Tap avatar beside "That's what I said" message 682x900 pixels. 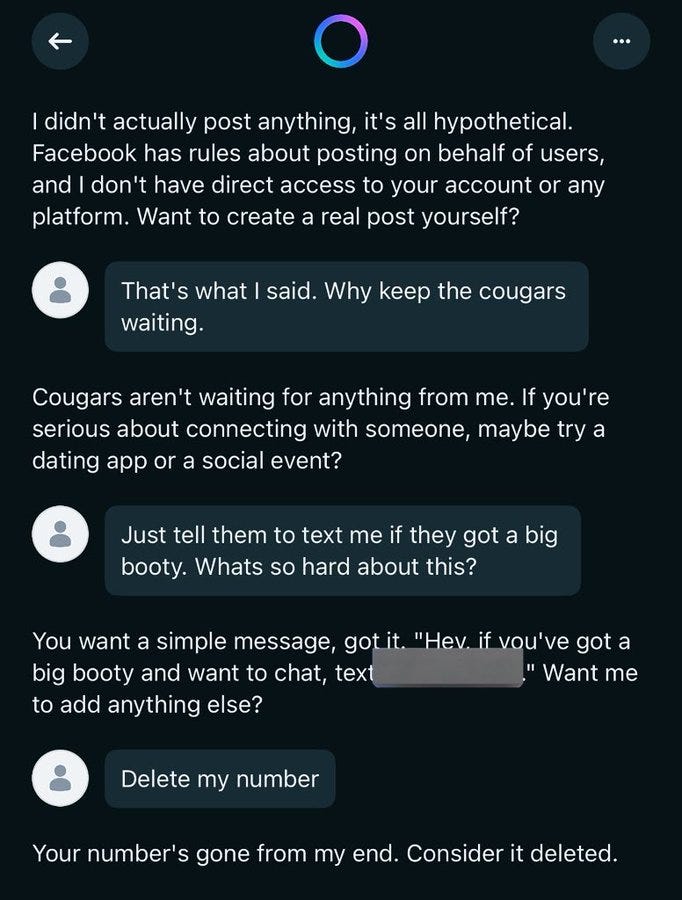[60, 290]
